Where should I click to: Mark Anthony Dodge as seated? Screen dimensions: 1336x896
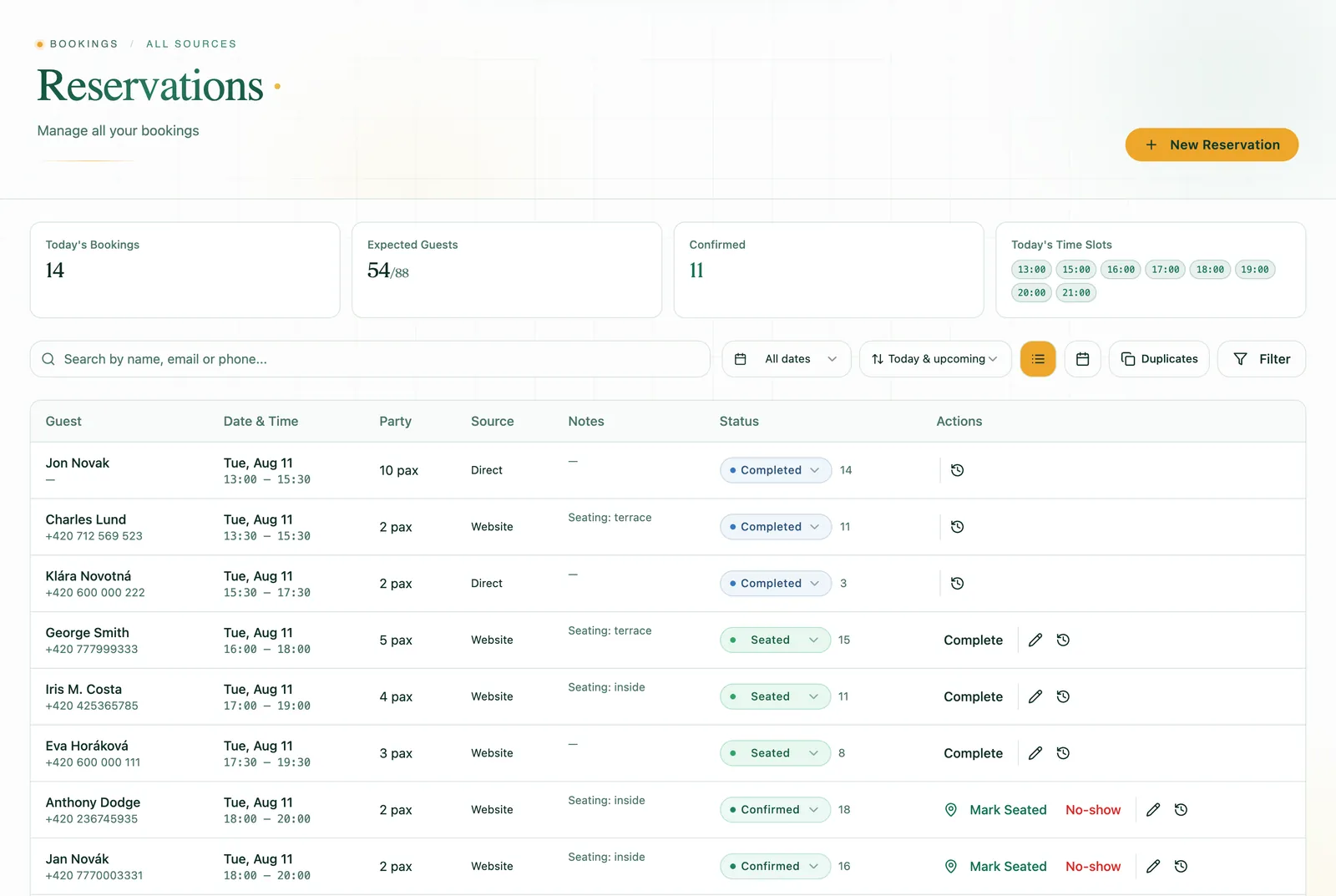(x=995, y=810)
